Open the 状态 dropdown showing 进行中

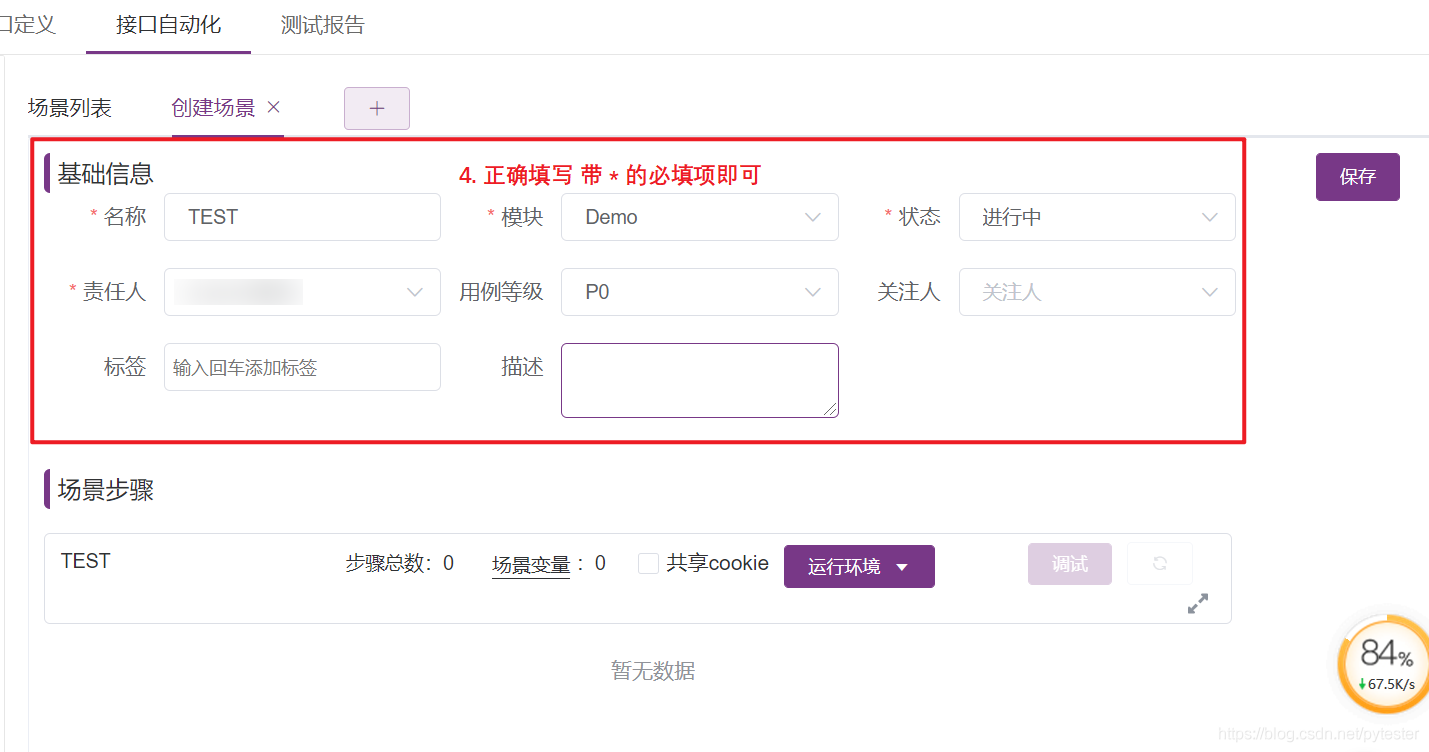tap(1096, 217)
